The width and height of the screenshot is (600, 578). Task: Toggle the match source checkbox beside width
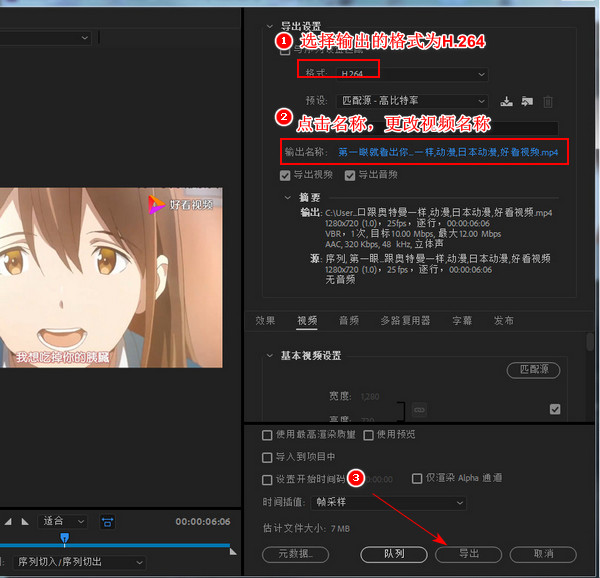(555, 409)
